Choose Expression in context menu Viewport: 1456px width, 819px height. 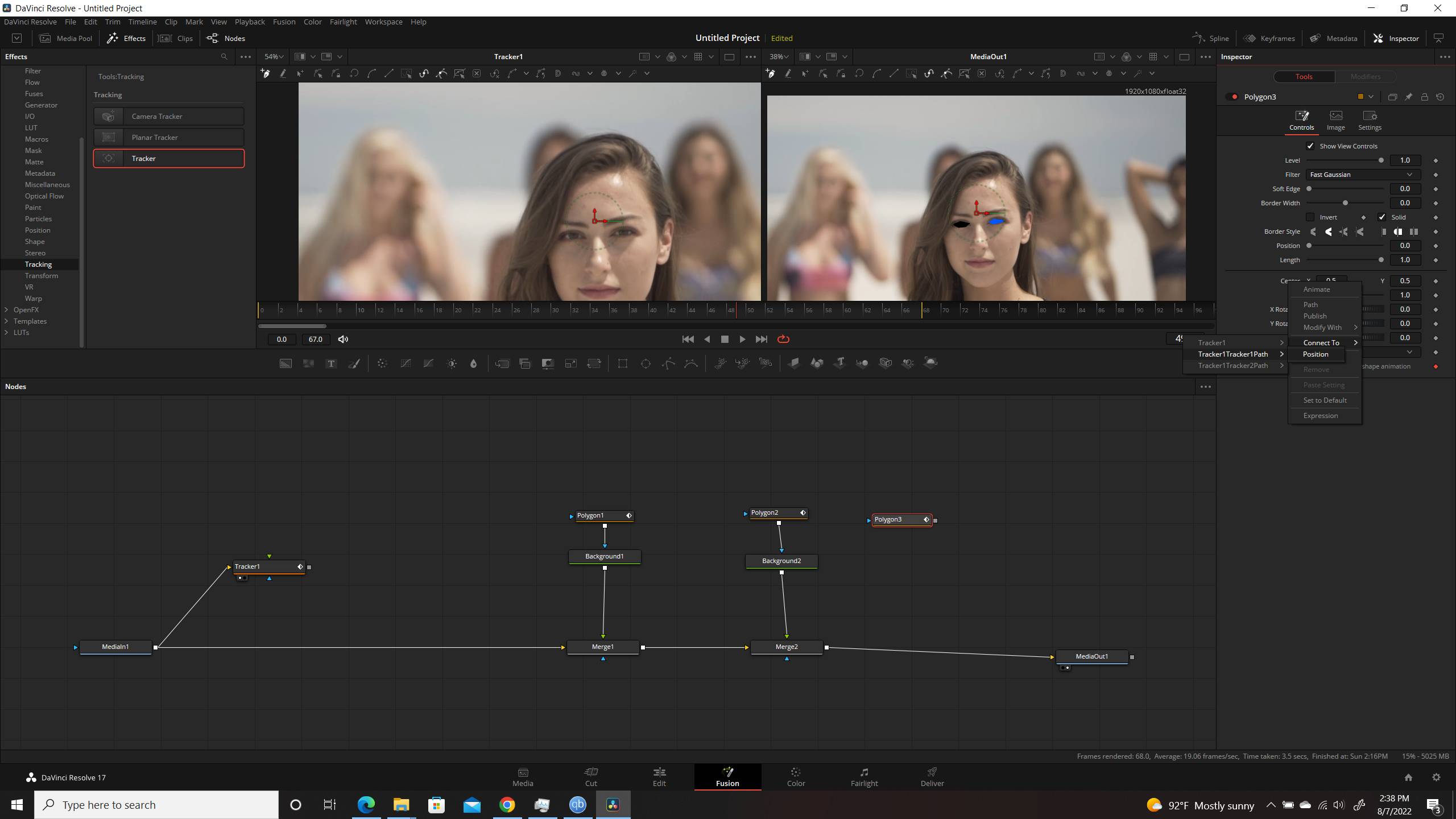1321,416
